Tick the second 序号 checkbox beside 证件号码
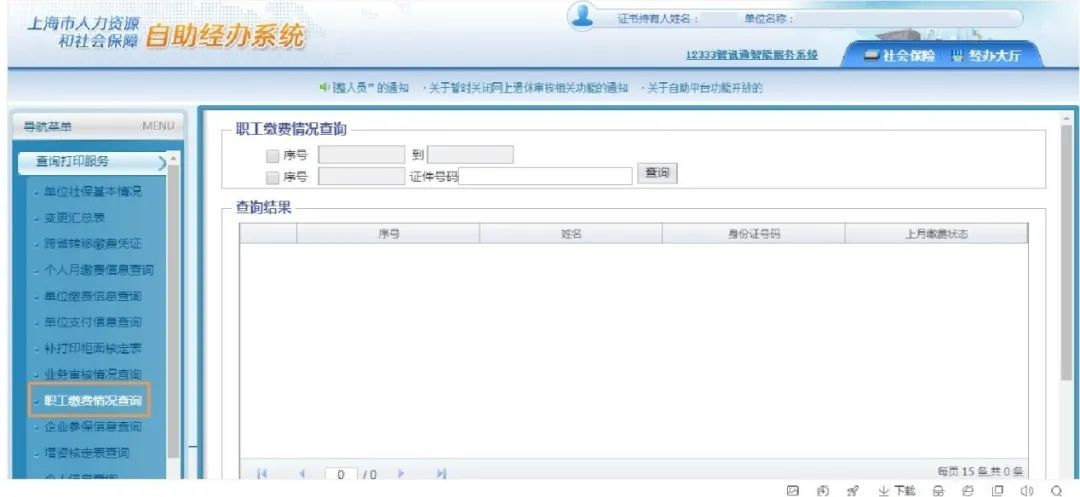This screenshot has height=497, width=1080. [273, 177]
